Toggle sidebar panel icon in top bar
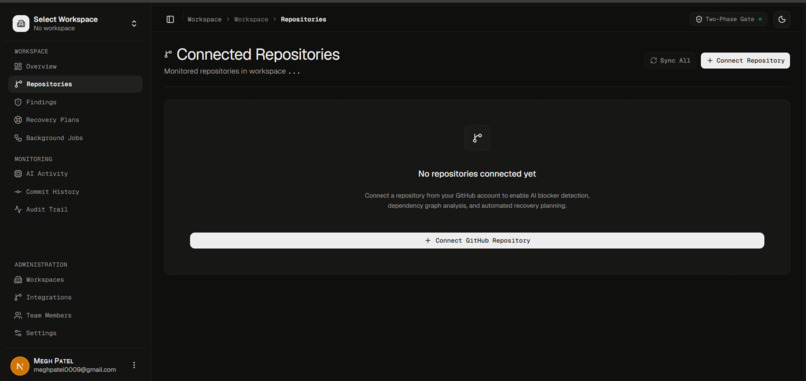The height and width of the screenshot is (381, 806). [170, 20]
